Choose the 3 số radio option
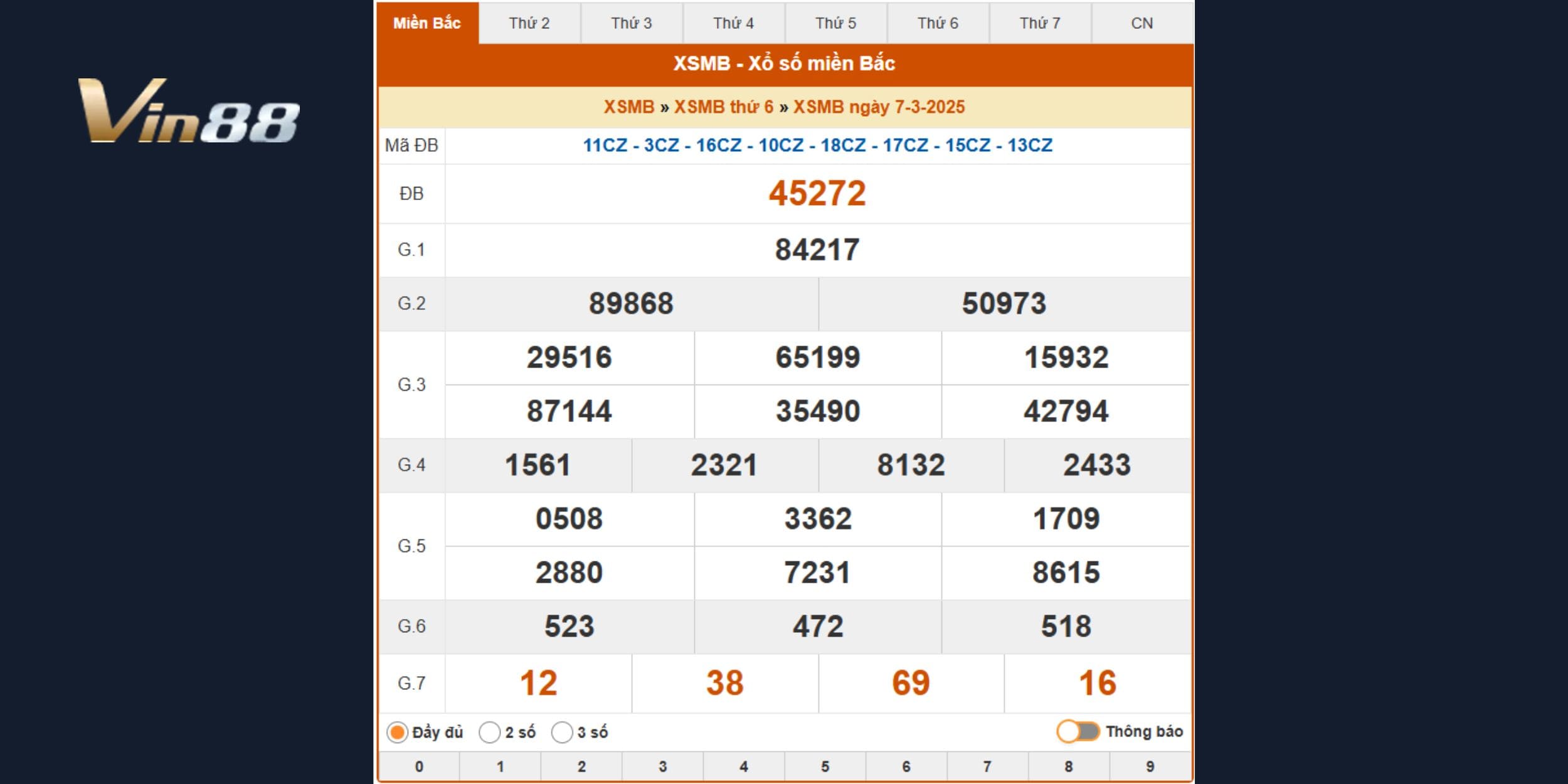The height and width of the screenshot is (784, 1568). 562,732
